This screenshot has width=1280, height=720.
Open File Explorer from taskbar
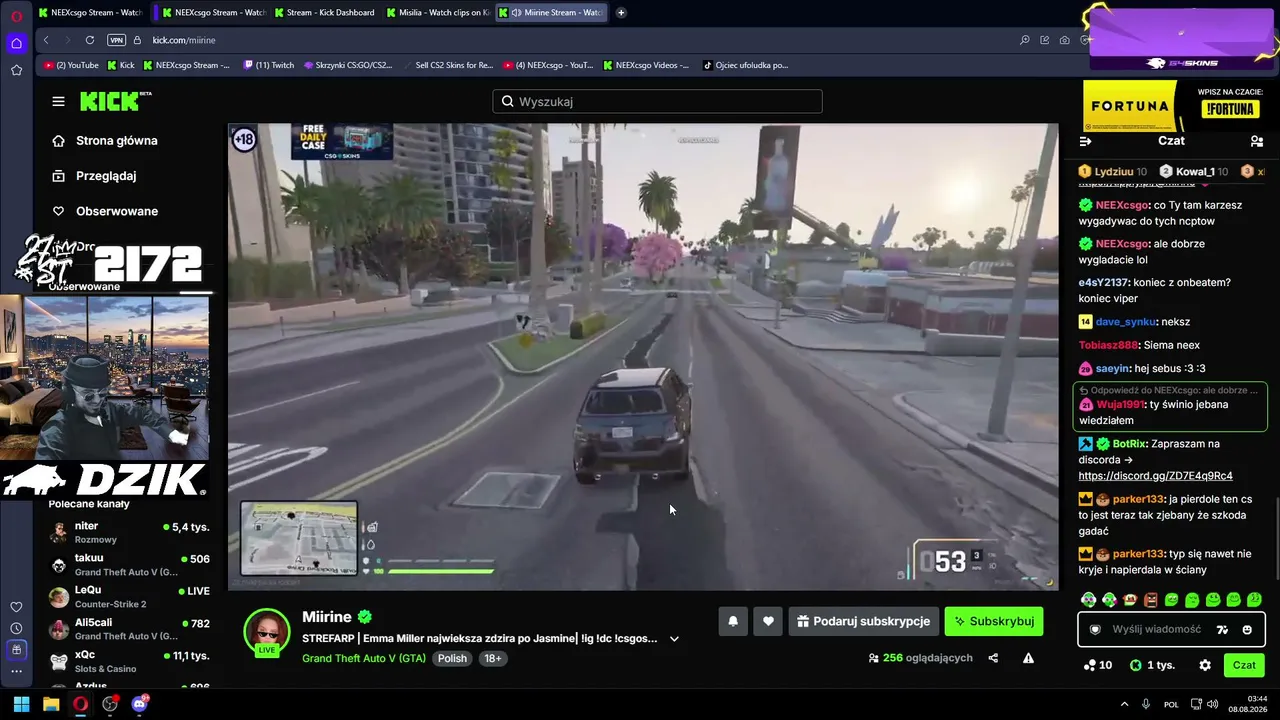(51, 704)
